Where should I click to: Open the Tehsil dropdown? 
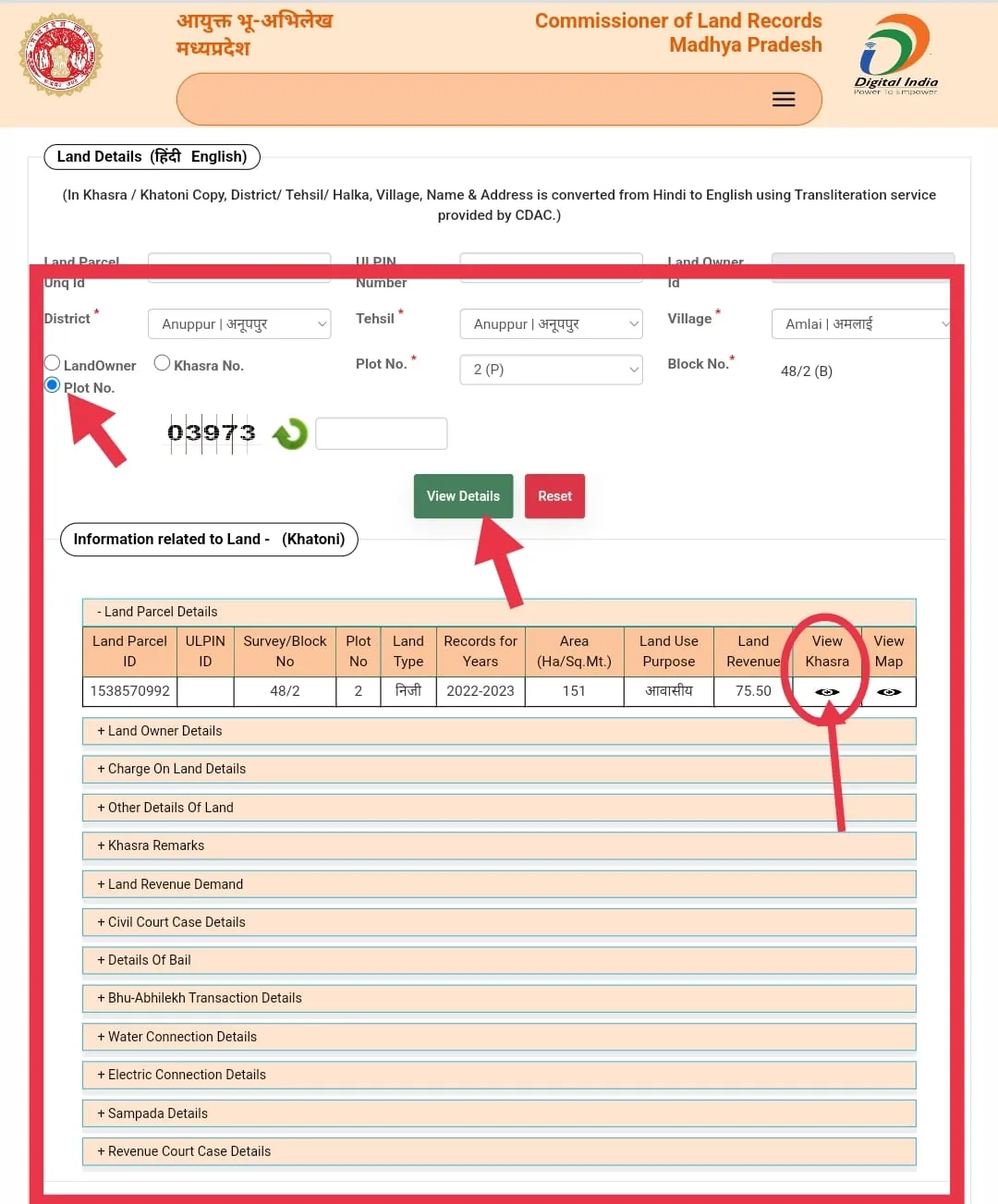pyautogui.click(x=551, y=324)
